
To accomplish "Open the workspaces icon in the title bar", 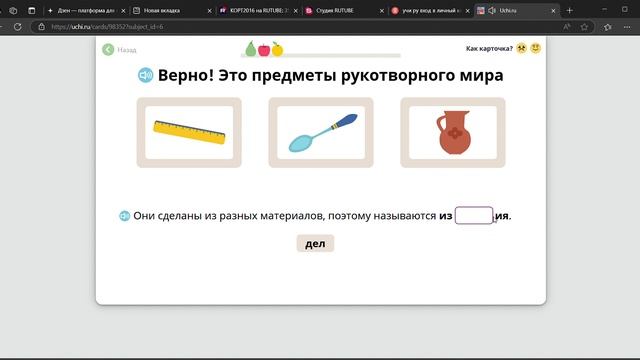I will click(x=13, y=11).
